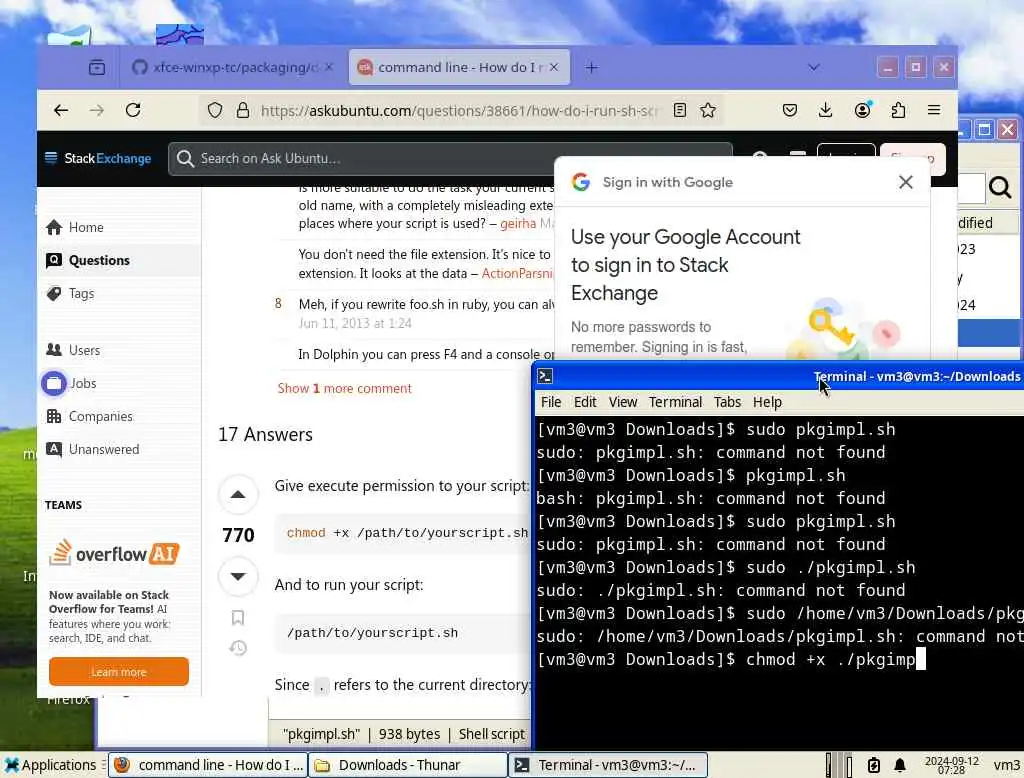This screenshot has height=778, width=1024.
Task: Open the Terminal Help menu
Action: (767, 402)
